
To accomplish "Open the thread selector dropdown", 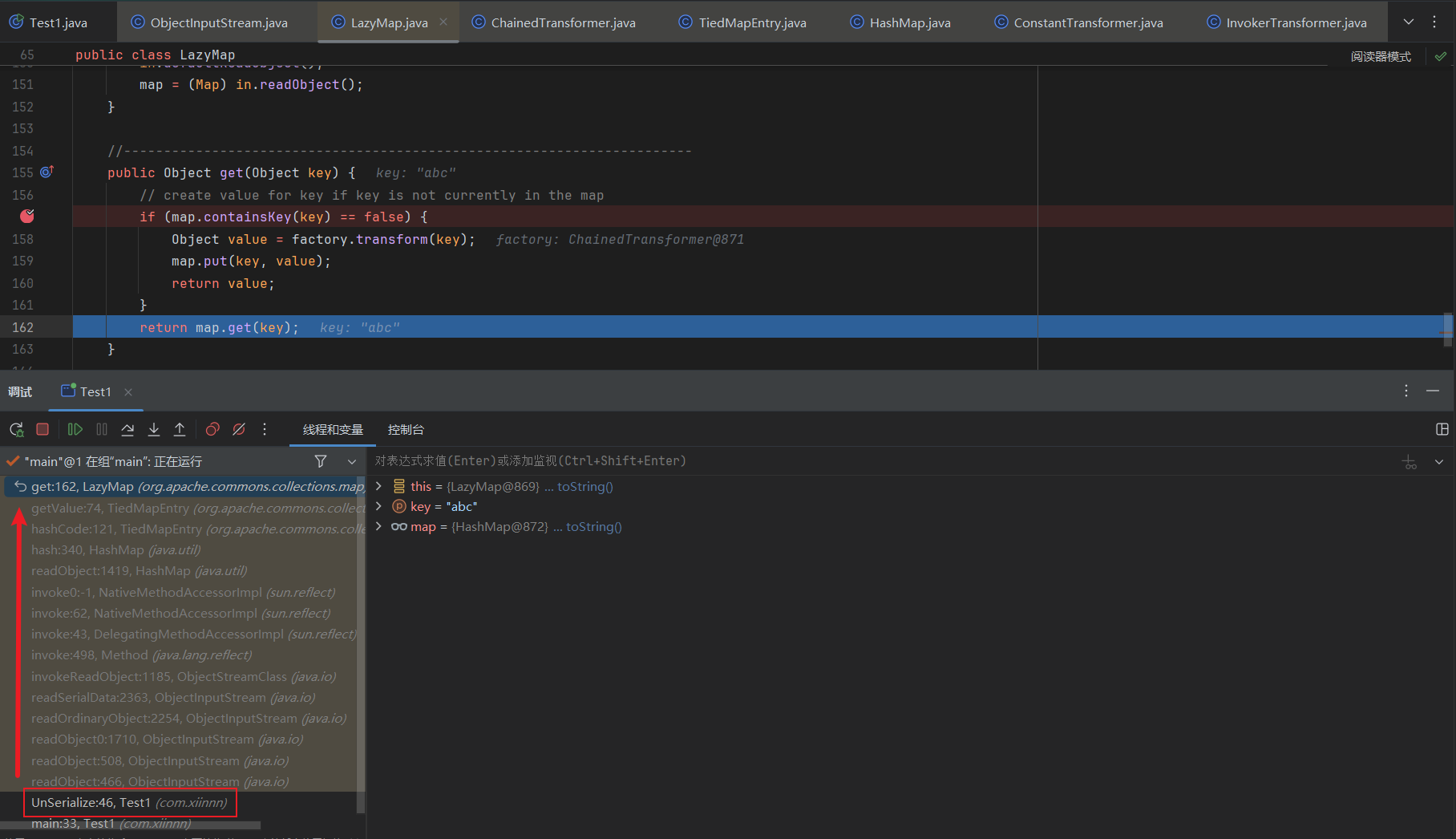I will [x=351, y=461].
